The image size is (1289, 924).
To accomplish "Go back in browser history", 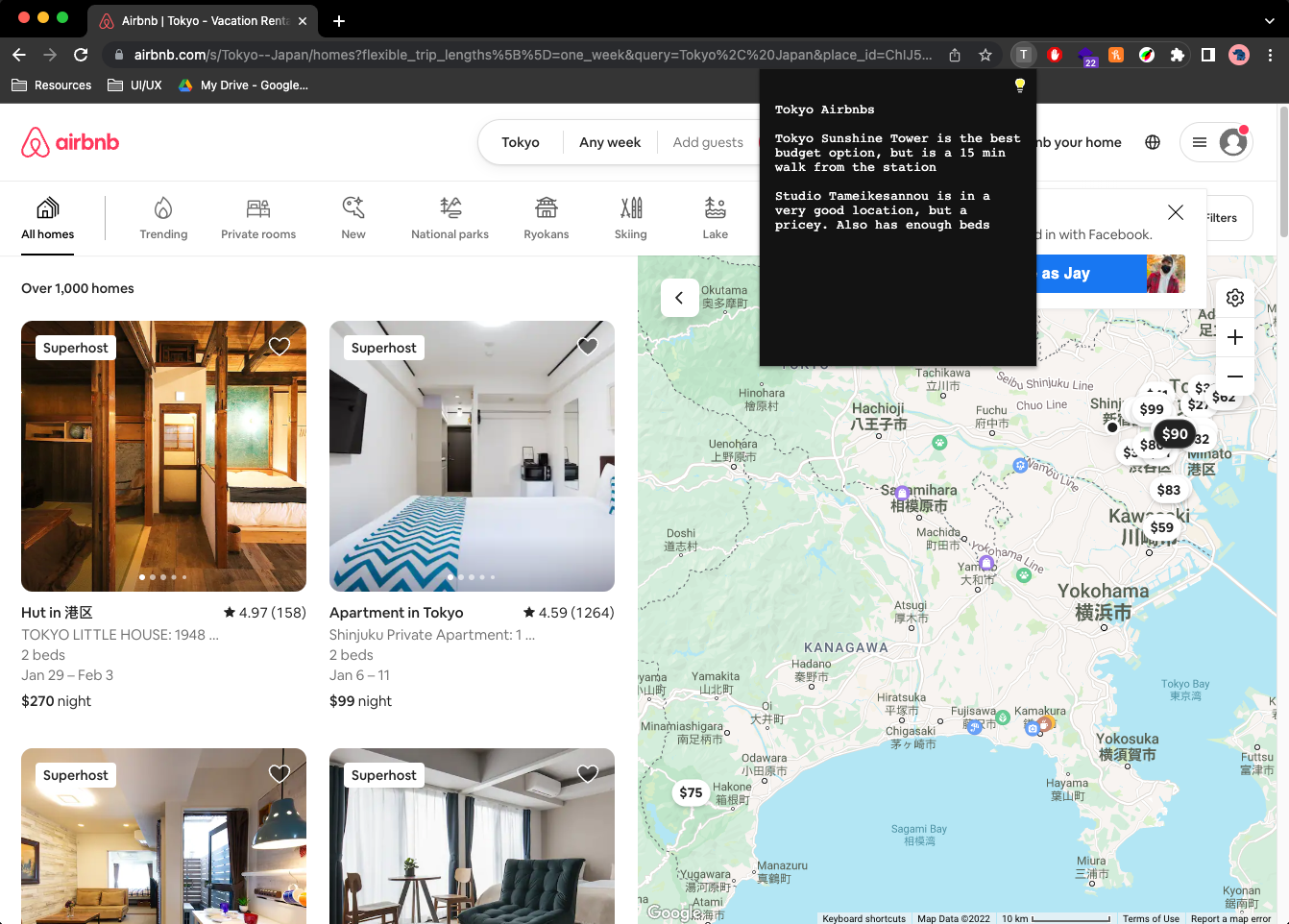I will [x=19, y=55].
